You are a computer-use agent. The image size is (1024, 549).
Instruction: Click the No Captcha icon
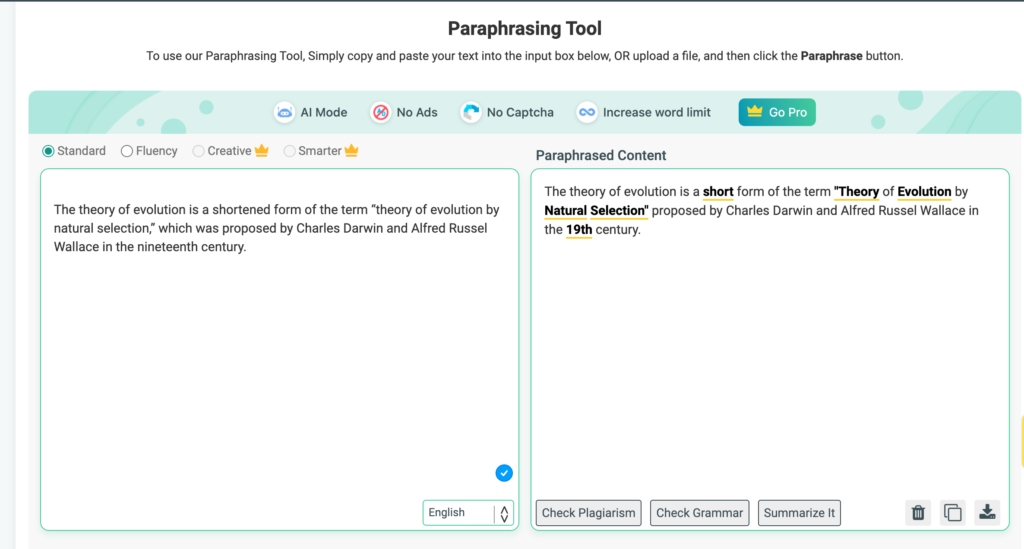pyautogui.click(x=471, y=112)
